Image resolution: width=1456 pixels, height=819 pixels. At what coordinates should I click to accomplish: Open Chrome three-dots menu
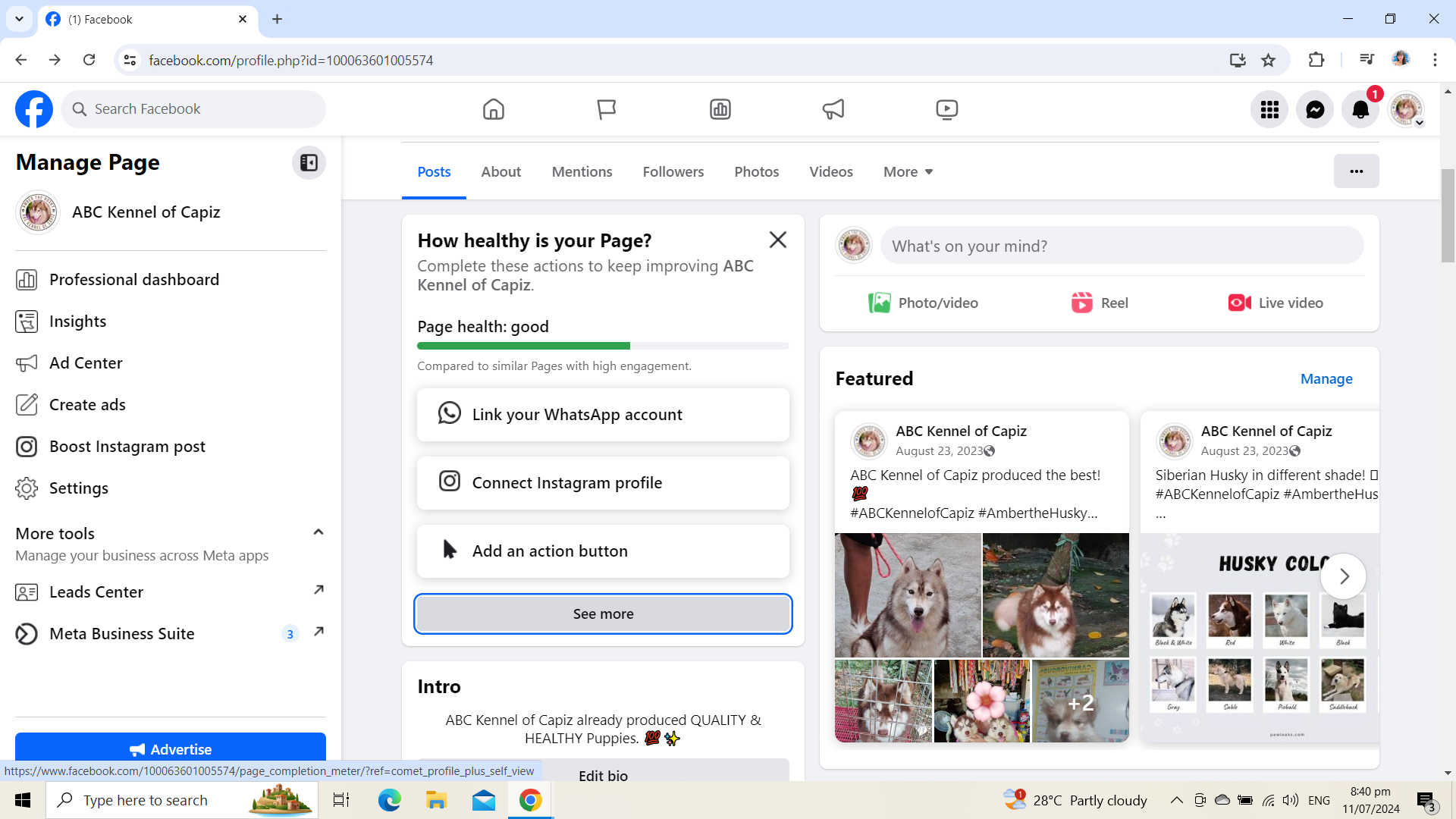[x=1435, y=60]
